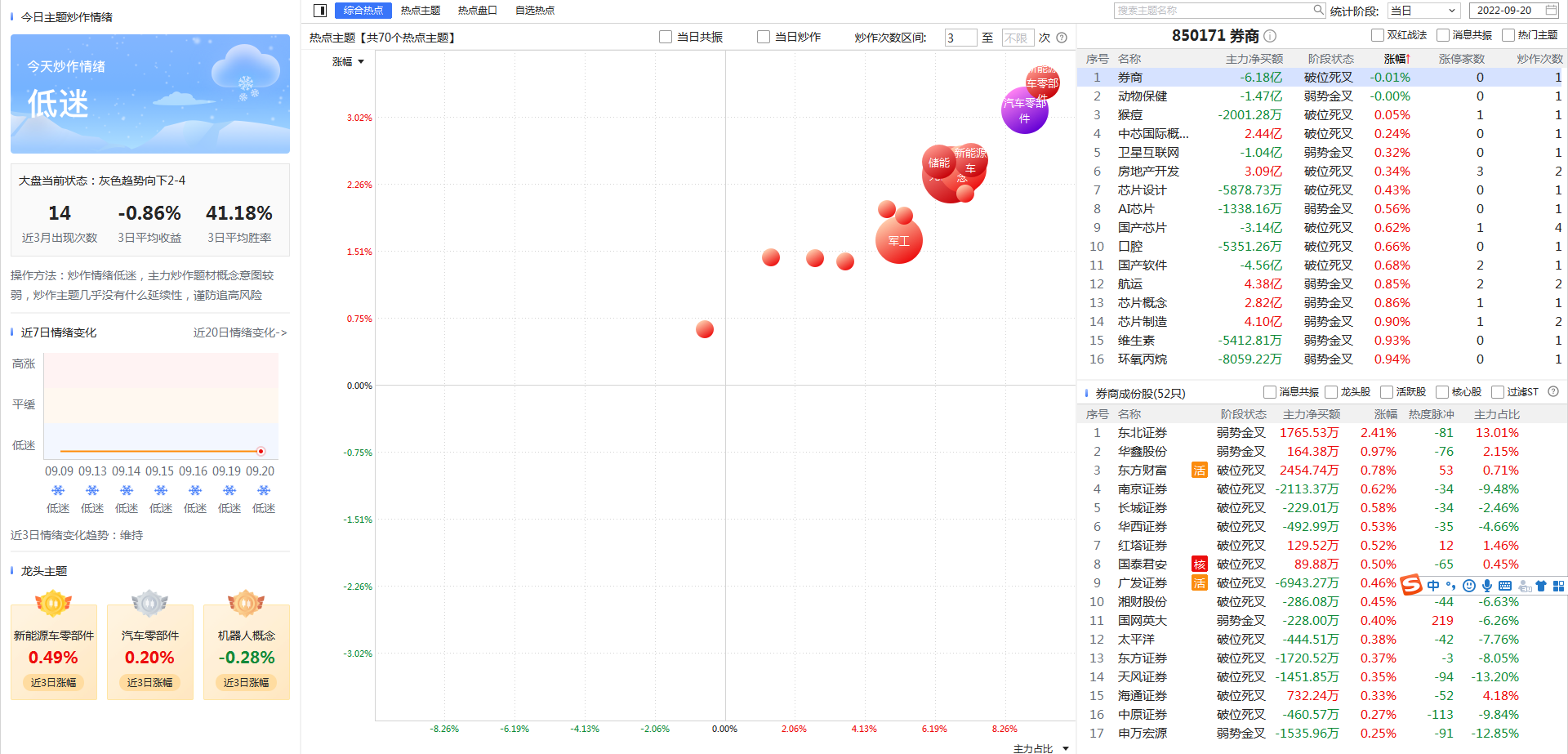The image size is (1568, 754).
Task: Click the help icon after 过滤ST
Action: [1553, 391]
